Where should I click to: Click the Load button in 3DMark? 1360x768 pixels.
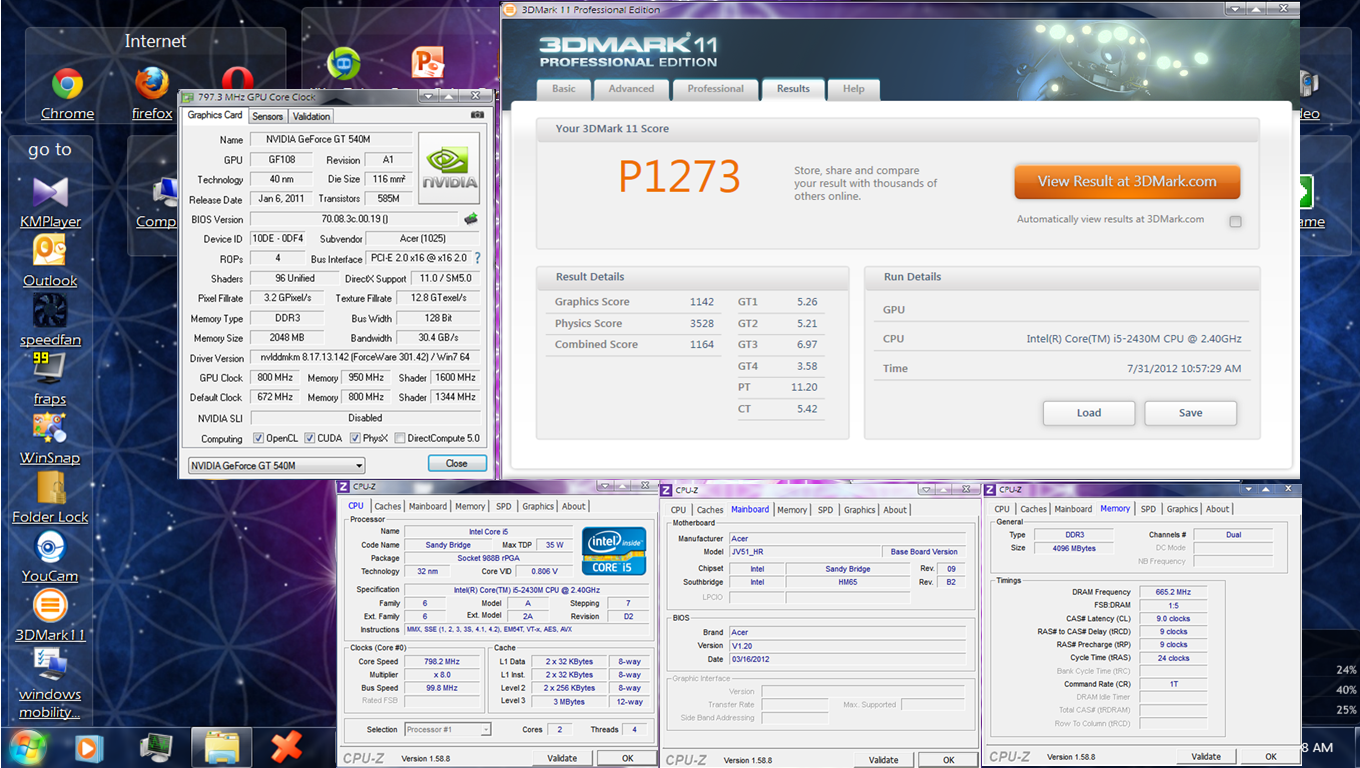(1089, 413)
